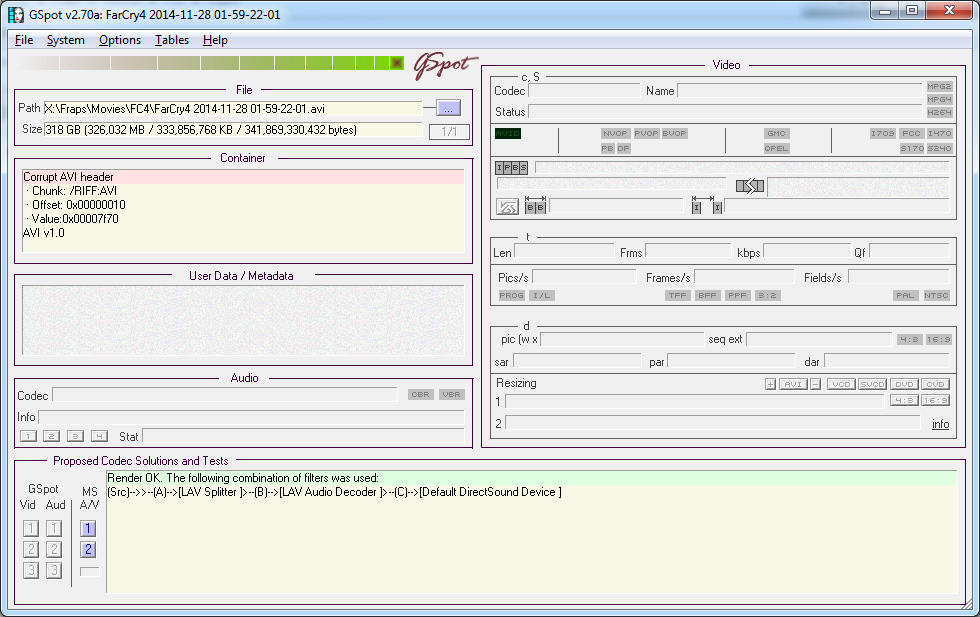Select audio stream button 1

tap(28, 436)
